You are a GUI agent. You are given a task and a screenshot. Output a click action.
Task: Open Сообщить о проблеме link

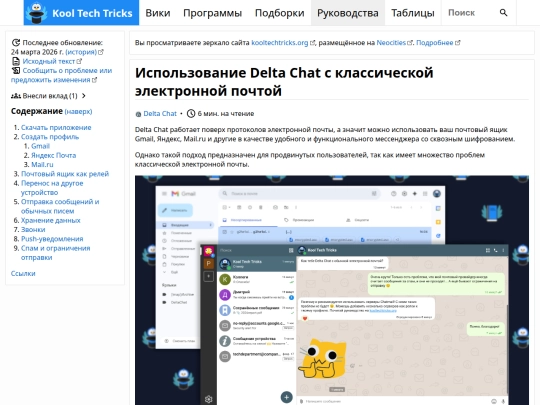(61, 75)
